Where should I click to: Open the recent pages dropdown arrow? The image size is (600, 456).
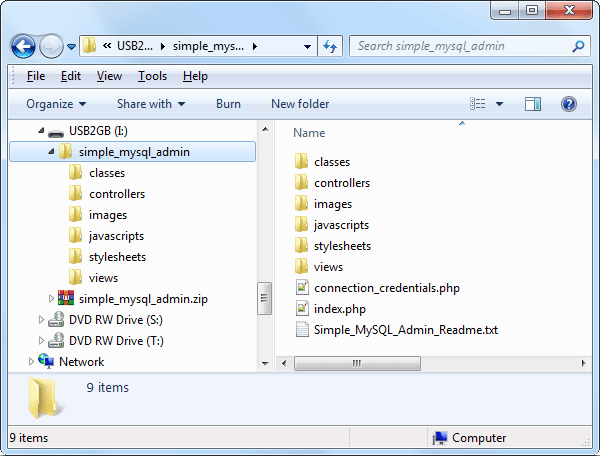click(72, 47)
